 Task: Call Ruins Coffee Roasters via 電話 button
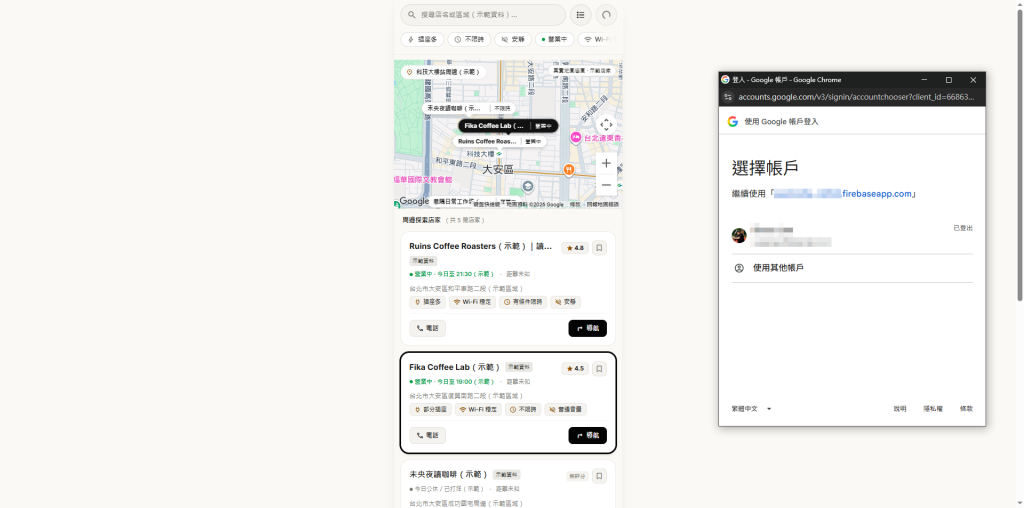coord(428,328)
